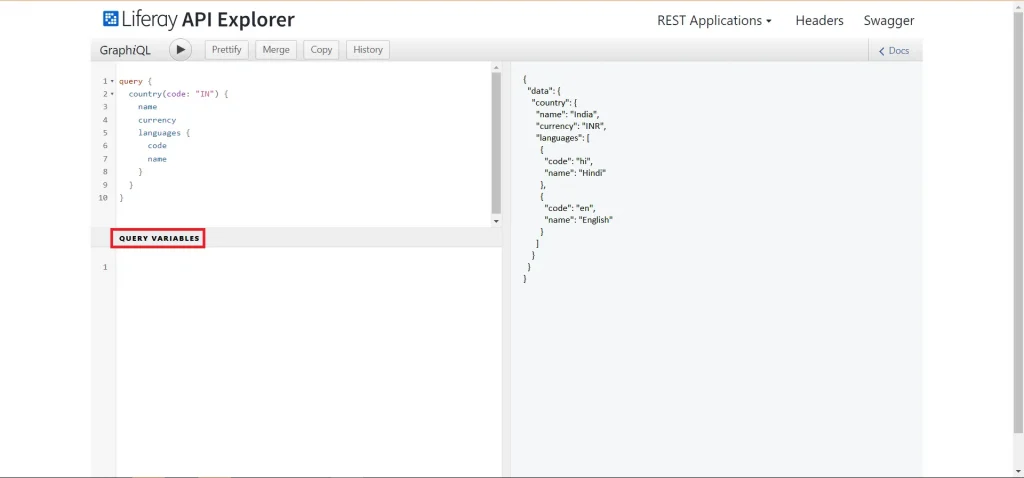Click the query editor scroll-down arrow
This screenshot has height=478, width=1024.
tap(496, 220)
